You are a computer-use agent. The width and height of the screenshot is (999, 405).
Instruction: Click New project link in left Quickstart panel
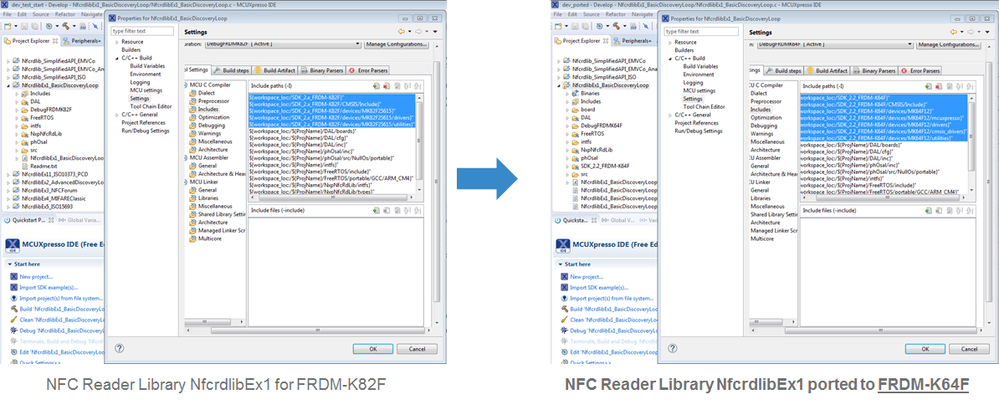click(x=35, y=276)
